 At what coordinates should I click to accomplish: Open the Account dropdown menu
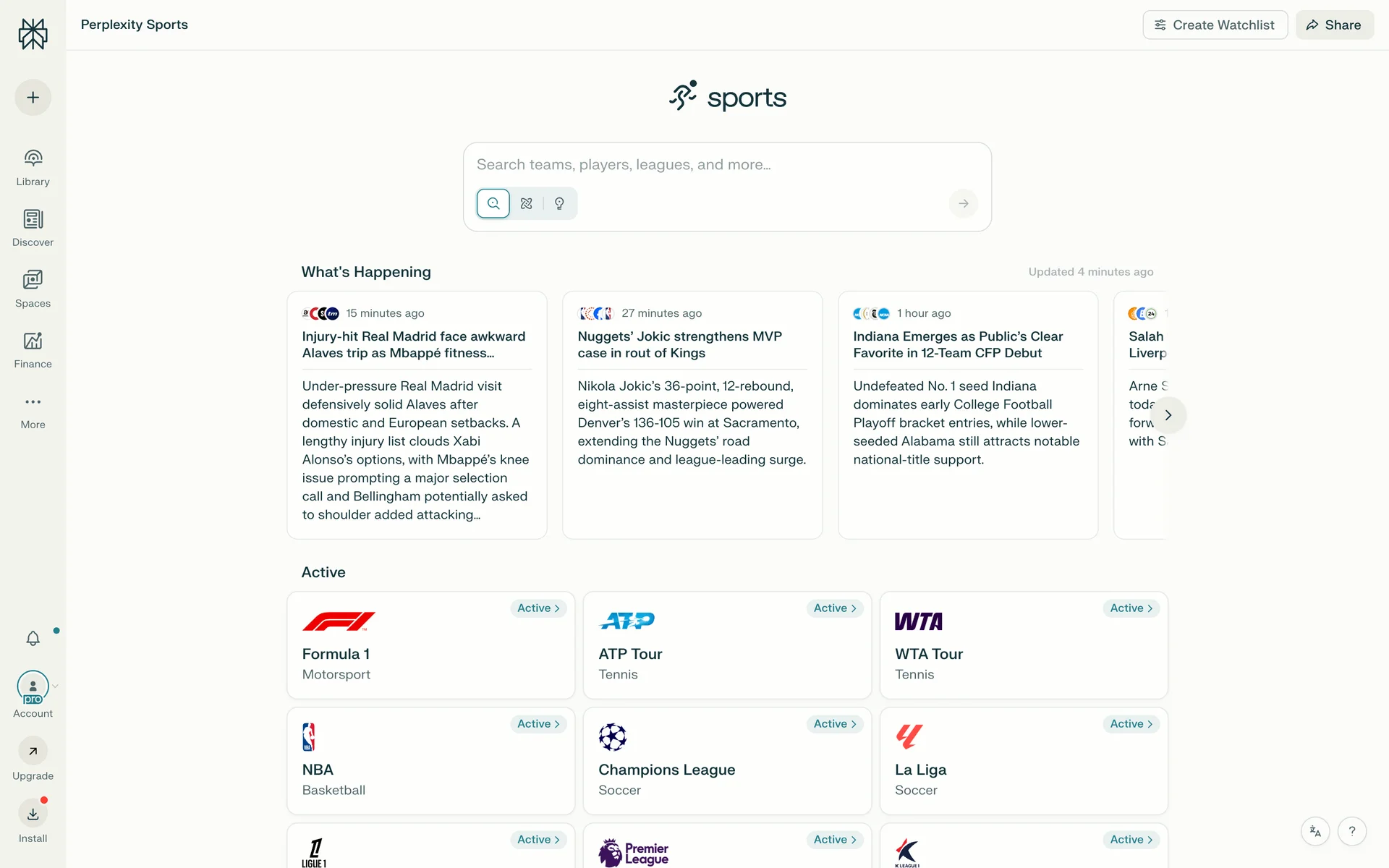click(33, 687)
